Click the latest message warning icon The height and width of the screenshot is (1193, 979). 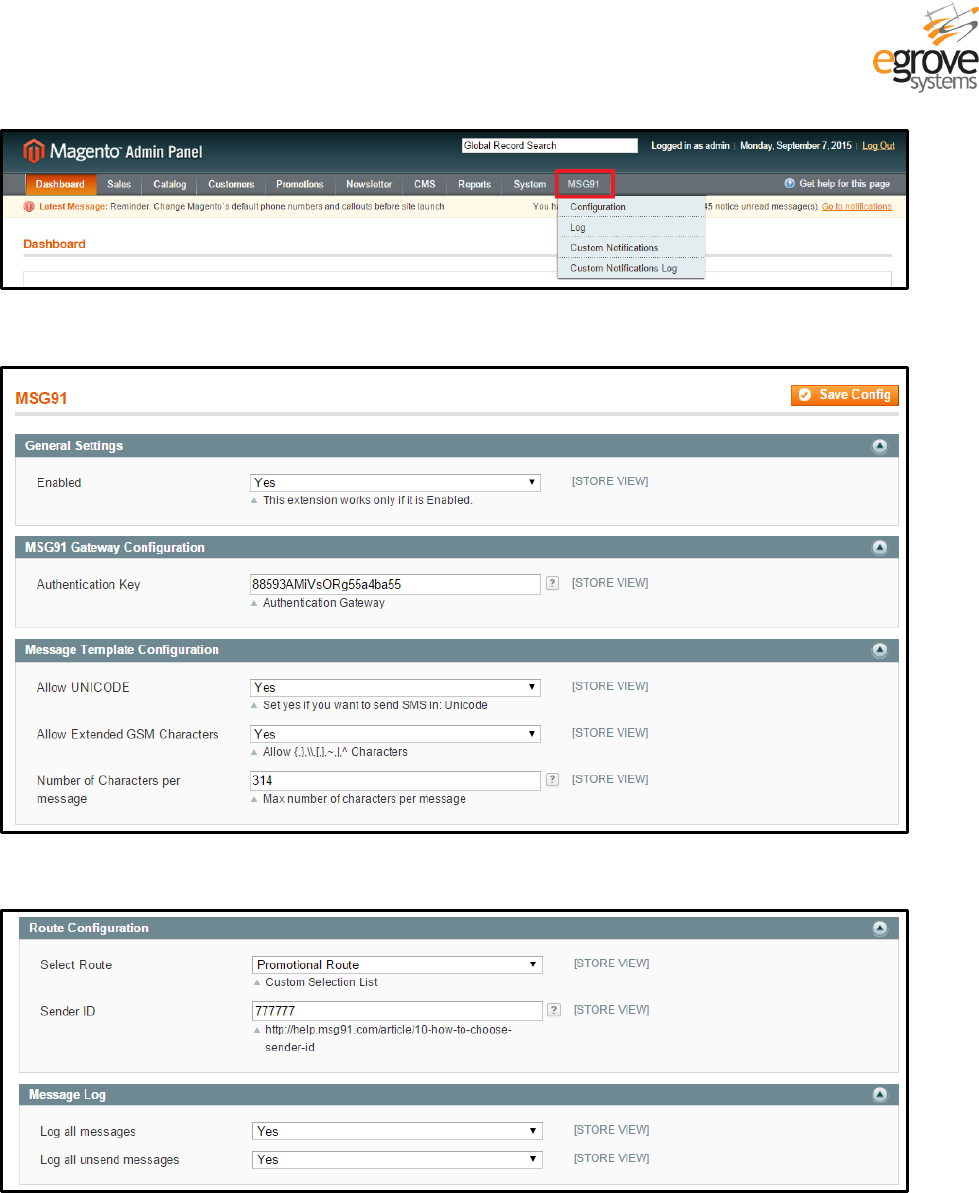29,207
